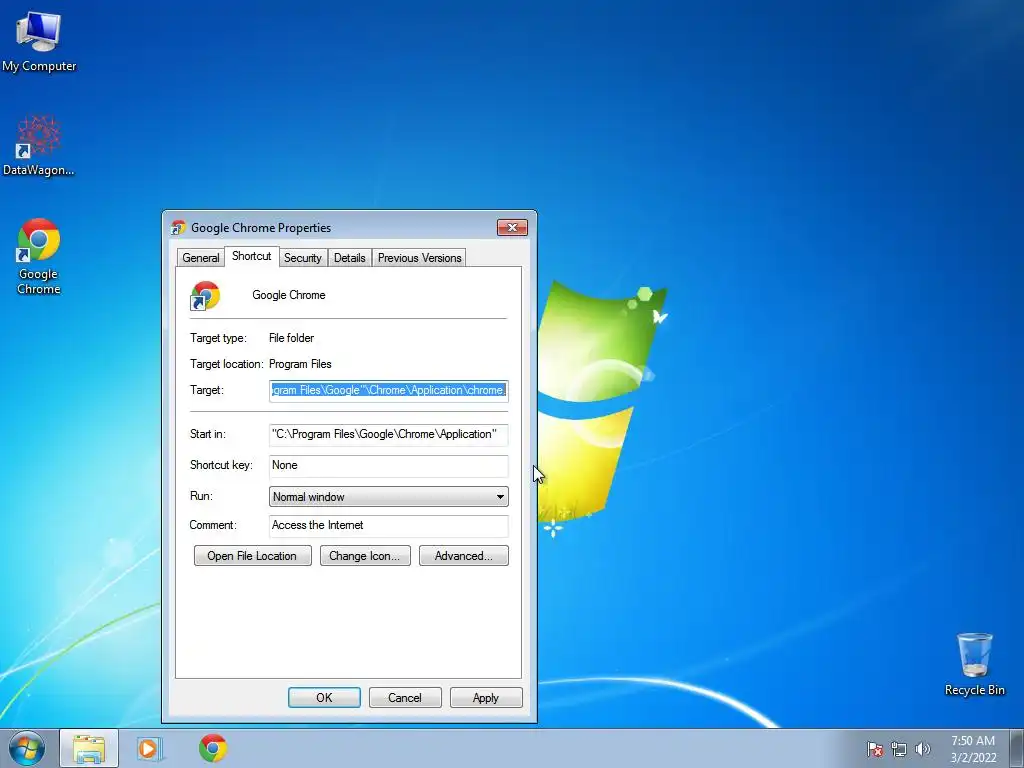Click the Start in path field

389,434
